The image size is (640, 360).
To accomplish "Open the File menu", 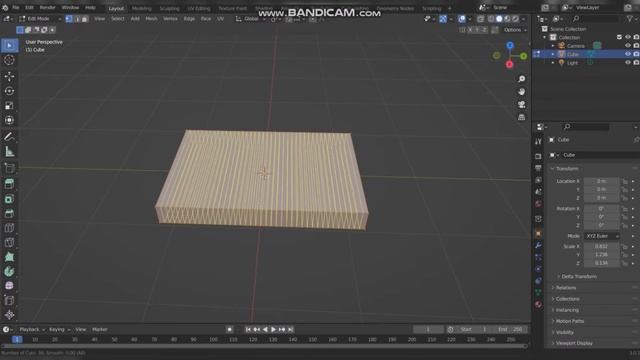I will pyautogui.click(x=16, y=8).
